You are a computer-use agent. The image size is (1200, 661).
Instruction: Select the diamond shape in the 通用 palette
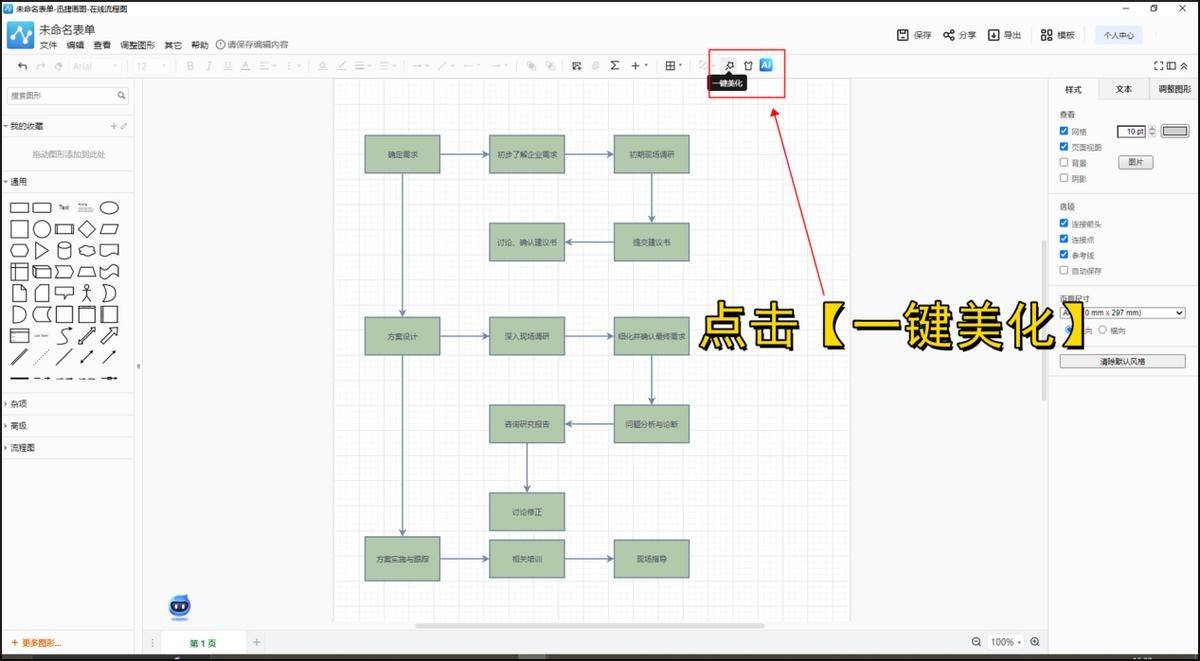click(x=87, y=229)
